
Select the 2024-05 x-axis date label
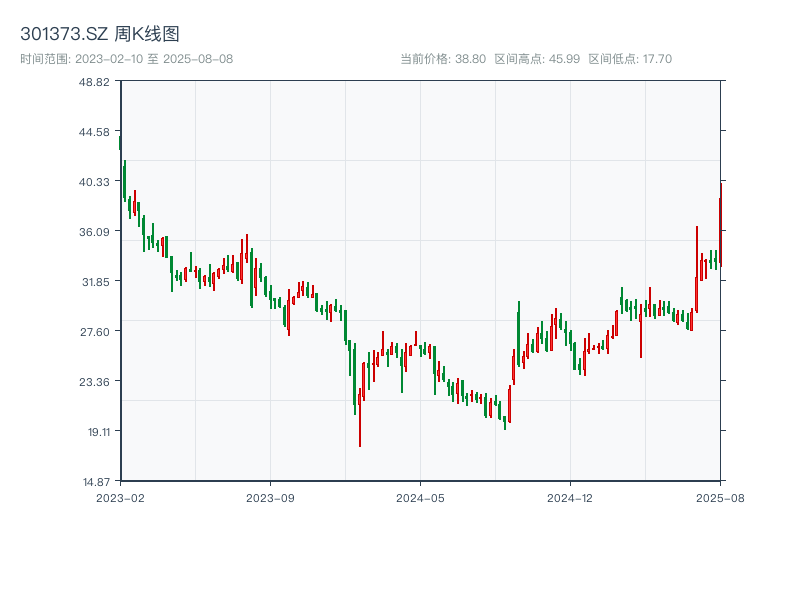[x=420, y=496]
